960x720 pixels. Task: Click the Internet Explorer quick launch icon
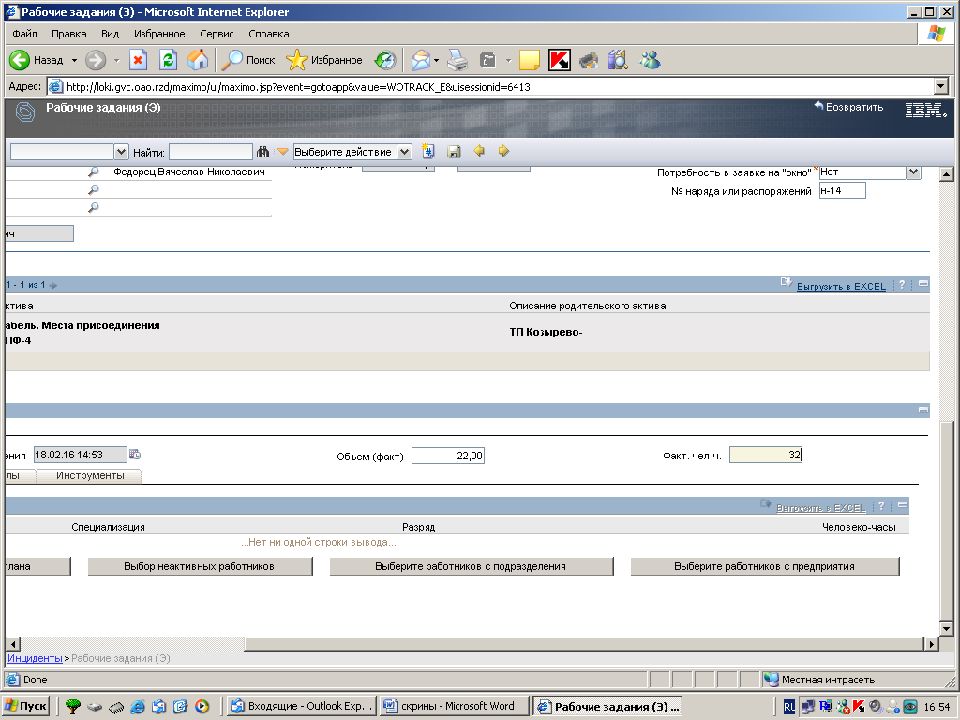tap(138, 706)
